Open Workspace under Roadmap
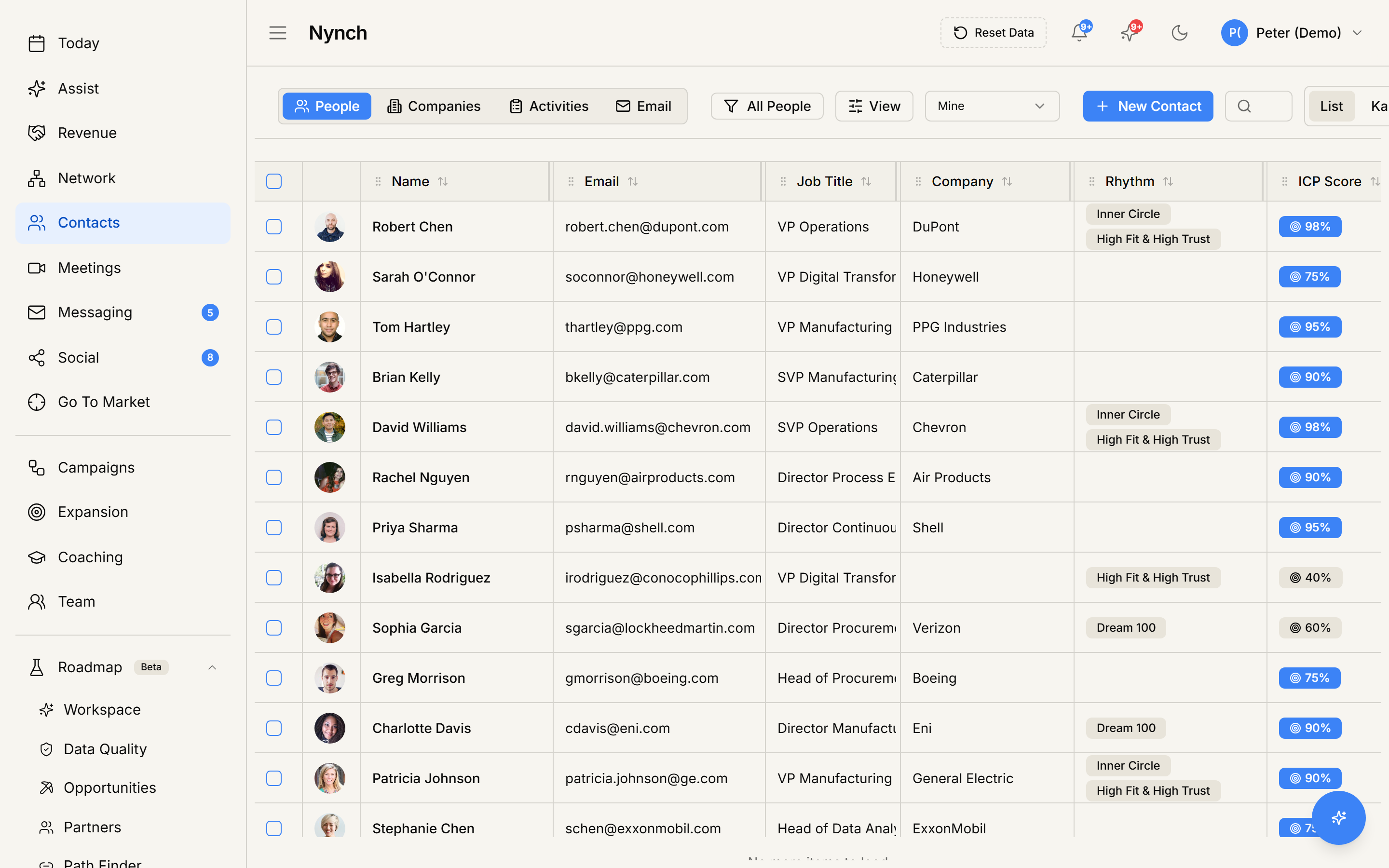1389x868 pixels. coord(102,709)
